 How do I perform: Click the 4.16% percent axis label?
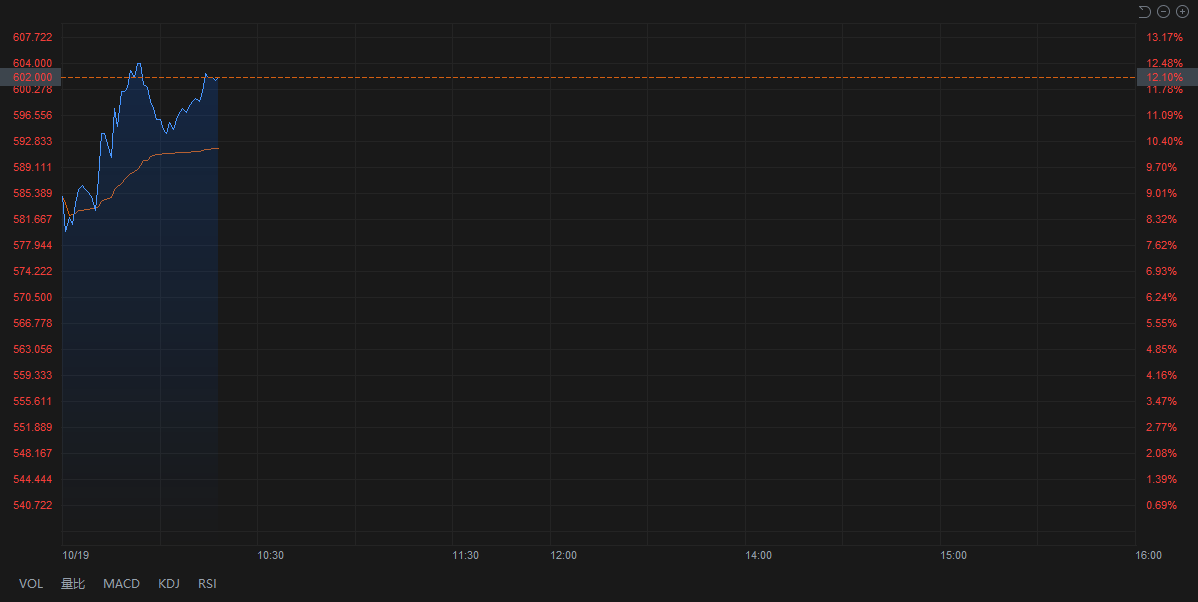1161,375
